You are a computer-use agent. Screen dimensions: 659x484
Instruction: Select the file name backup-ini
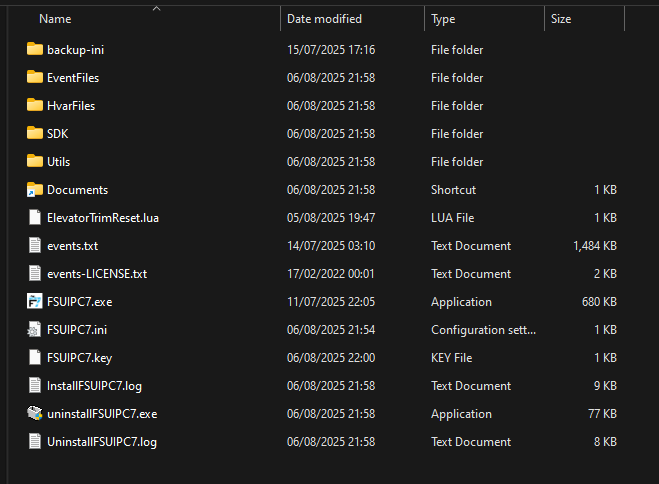tap(75, 50)
